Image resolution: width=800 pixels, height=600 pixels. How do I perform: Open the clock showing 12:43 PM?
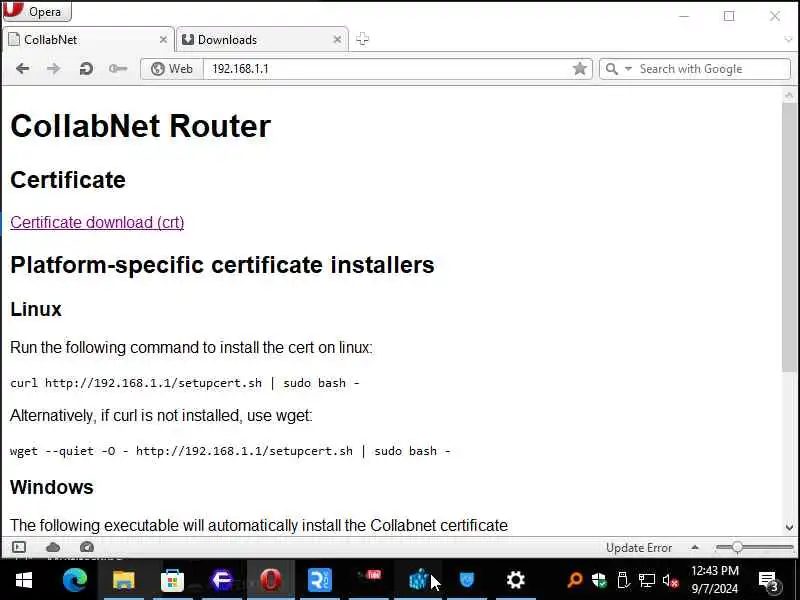tap(715, 580)
